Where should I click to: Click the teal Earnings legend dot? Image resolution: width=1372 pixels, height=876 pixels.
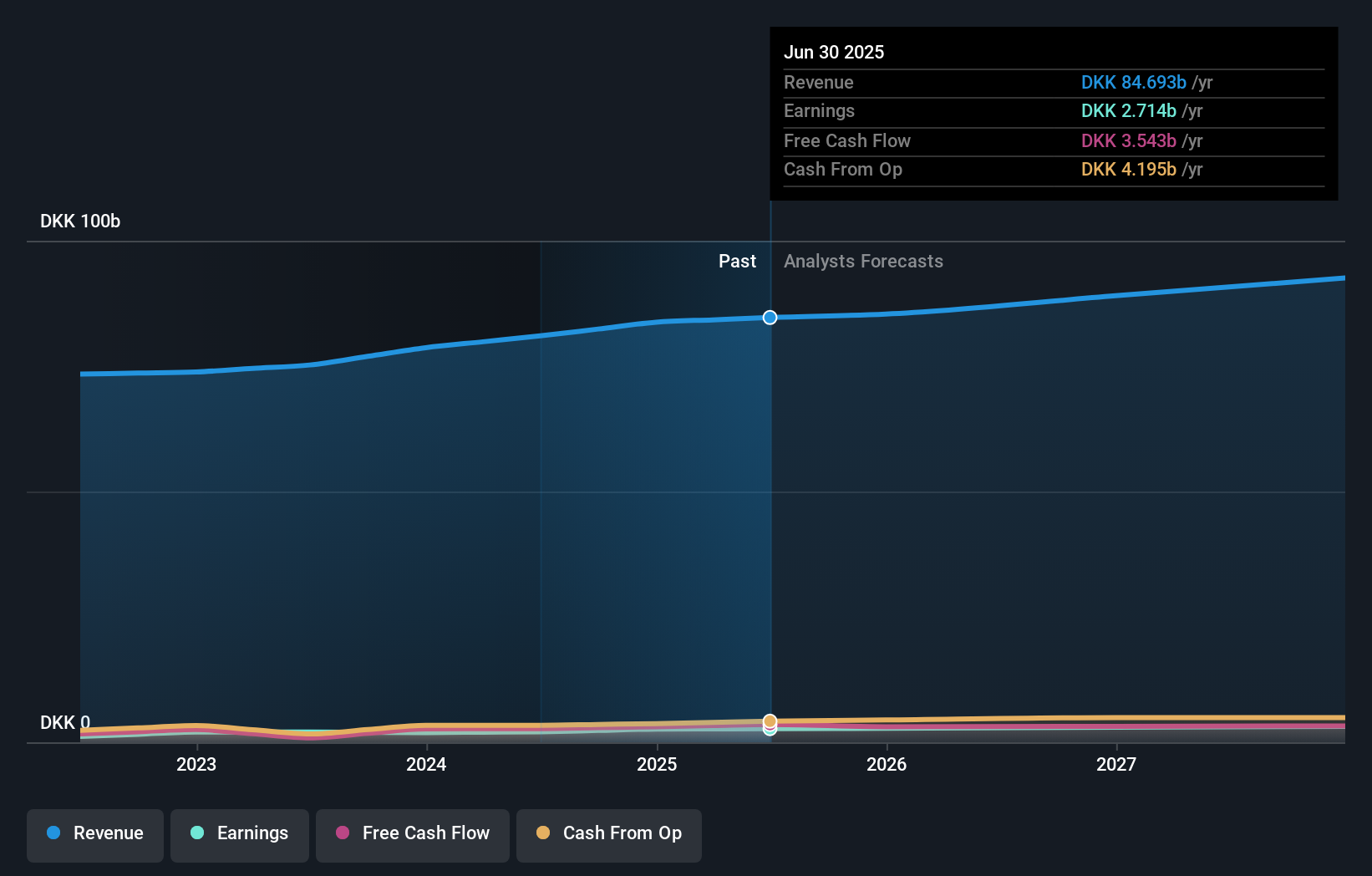[196, 833]
